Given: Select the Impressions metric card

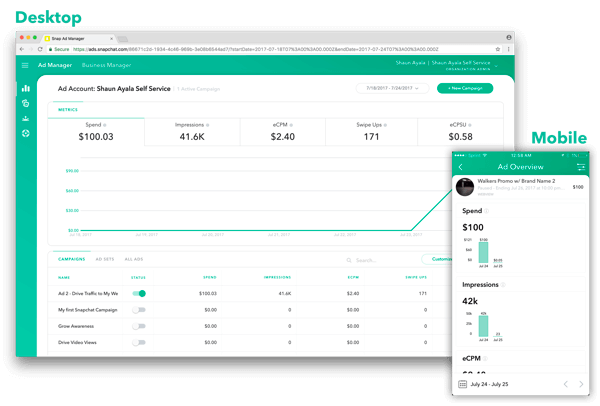Looking at the screenshot, I should pyautogui.click(x=192, y=132).
